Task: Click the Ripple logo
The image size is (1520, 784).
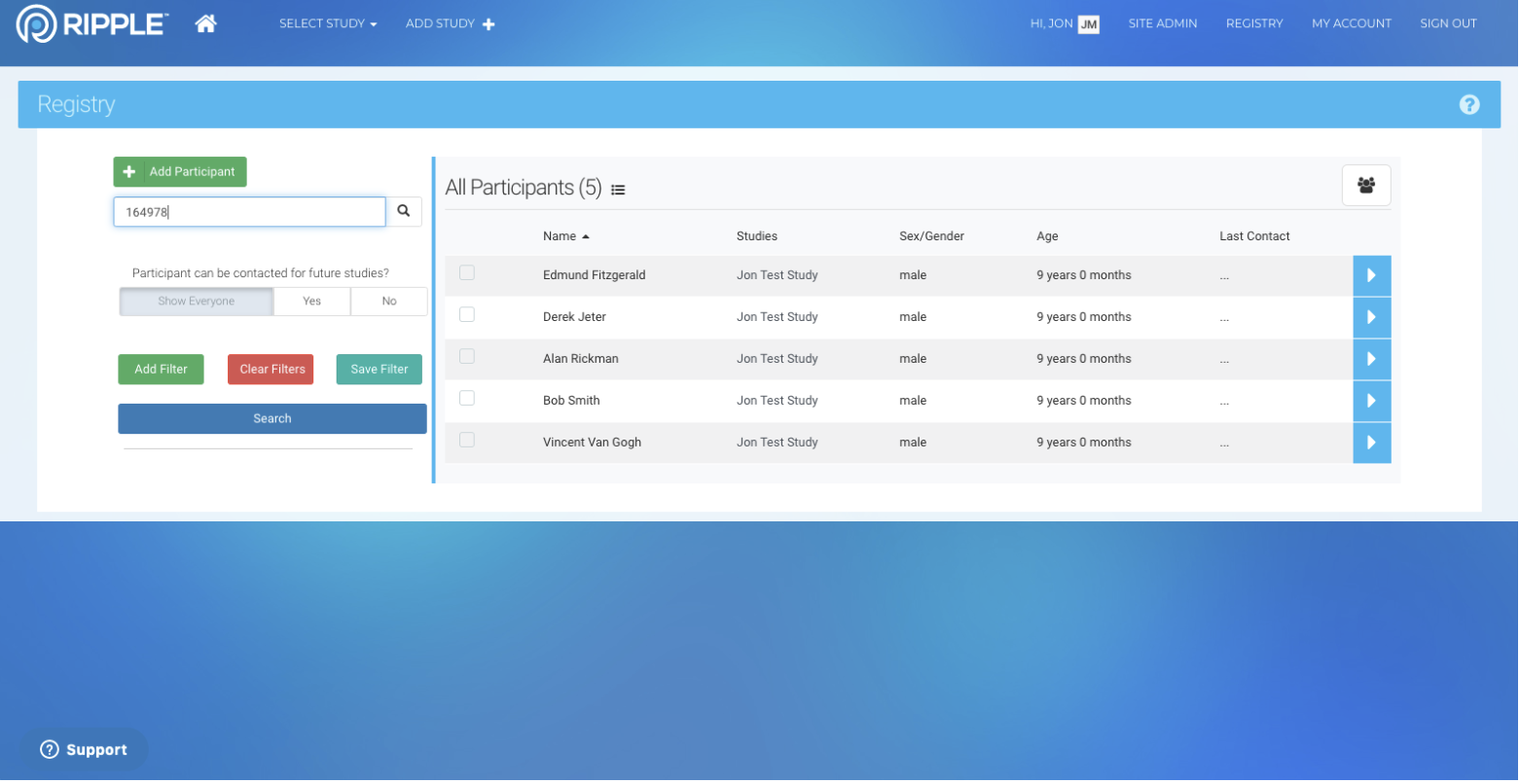Action: click(93, 23)
